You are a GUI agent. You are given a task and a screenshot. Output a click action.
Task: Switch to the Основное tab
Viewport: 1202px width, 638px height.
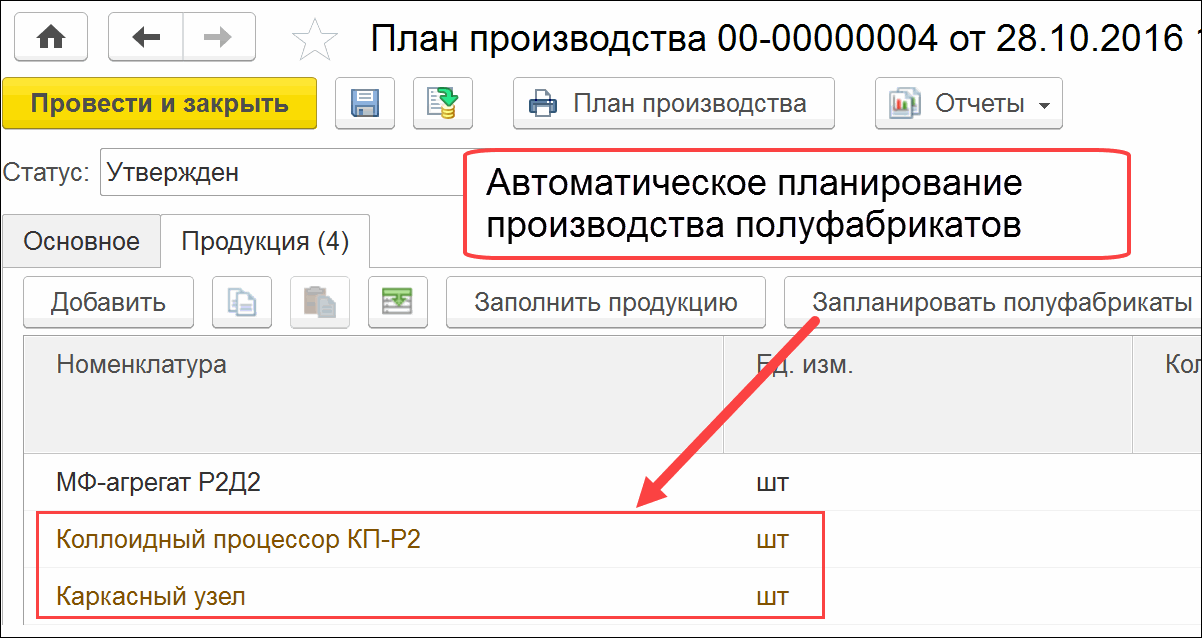(81, 241)
